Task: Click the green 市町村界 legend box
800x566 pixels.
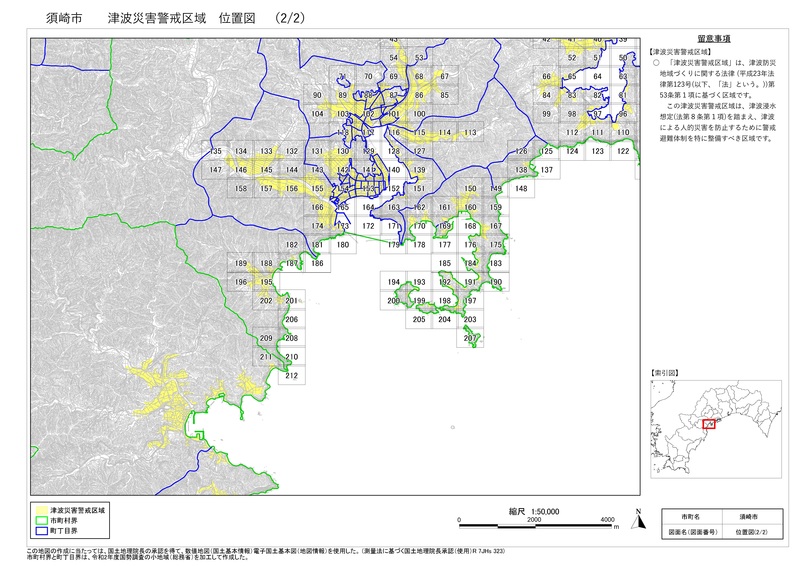Action: [x=41, y=521]
